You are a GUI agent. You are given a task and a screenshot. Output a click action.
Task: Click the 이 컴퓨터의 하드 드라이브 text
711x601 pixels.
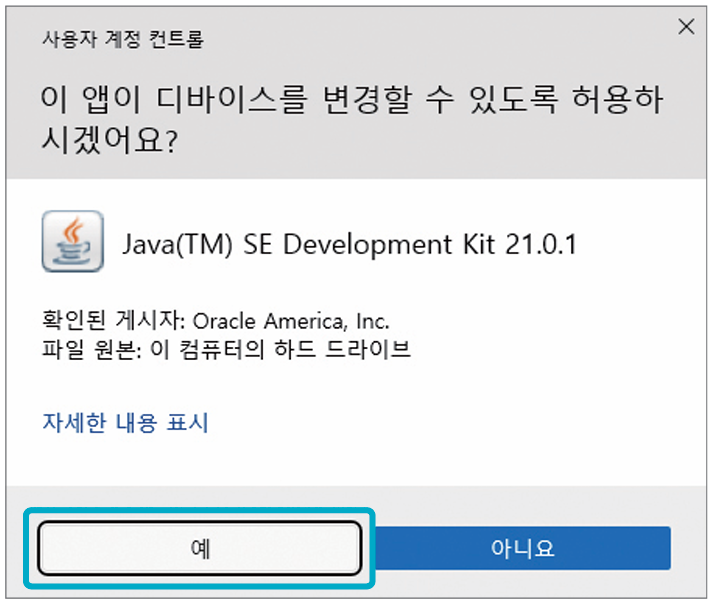[281, 349]
